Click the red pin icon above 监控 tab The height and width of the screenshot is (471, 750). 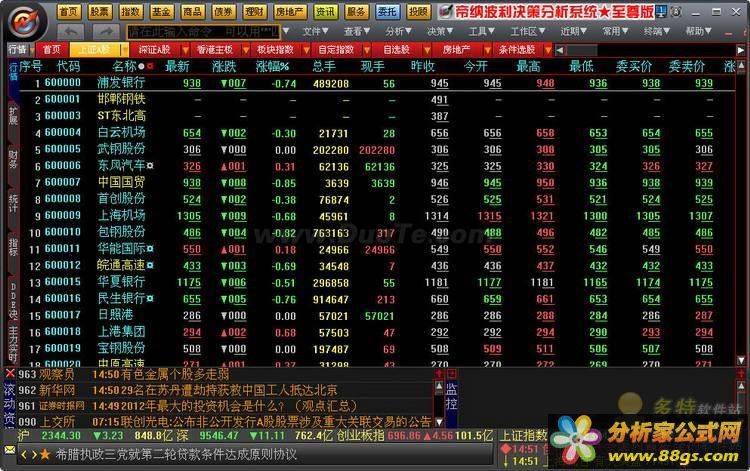451,373
